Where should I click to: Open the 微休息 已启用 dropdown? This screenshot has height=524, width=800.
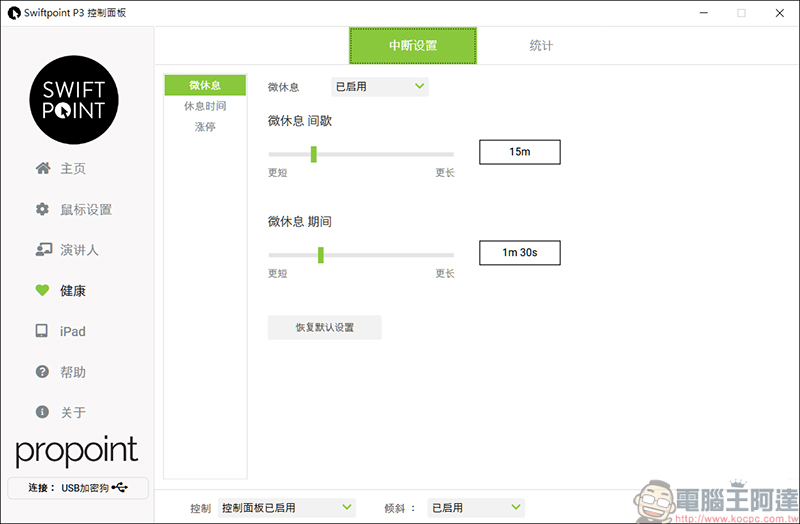pos(380,87)
